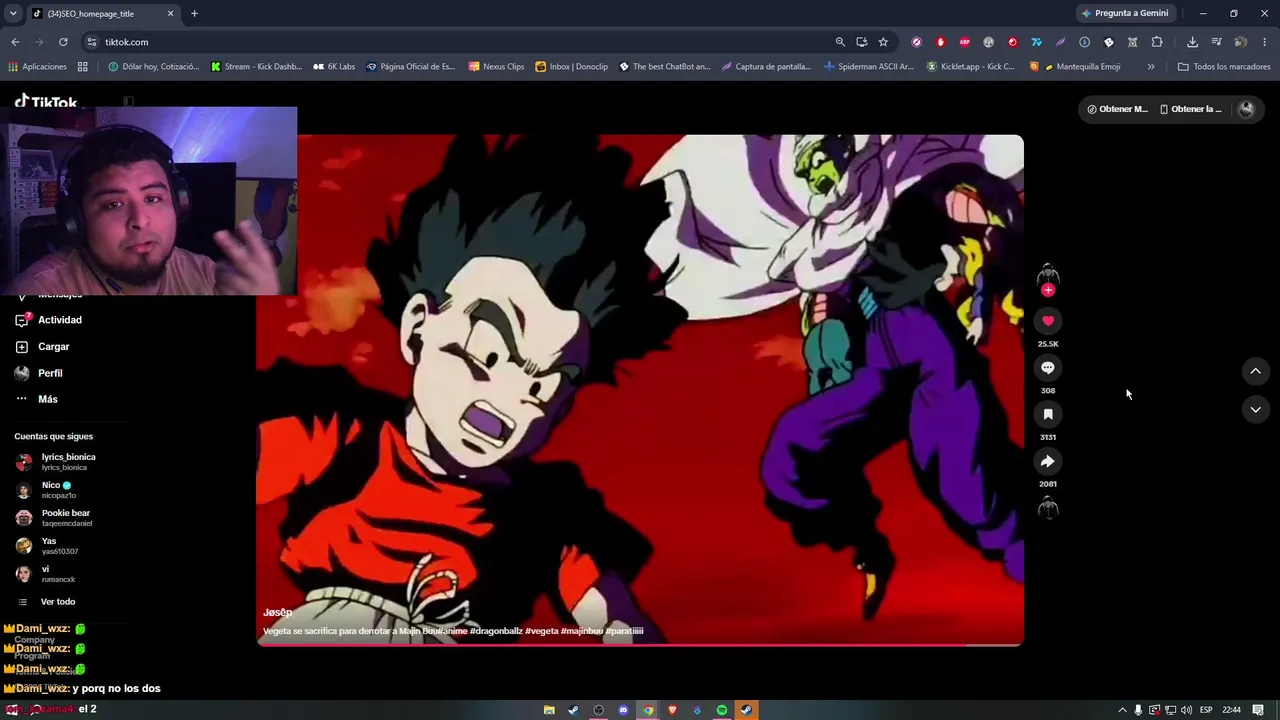This screenshot has width=1280, height=720.
Task: Open the profile avatar in TikTok header
Action: [1246, 109]
